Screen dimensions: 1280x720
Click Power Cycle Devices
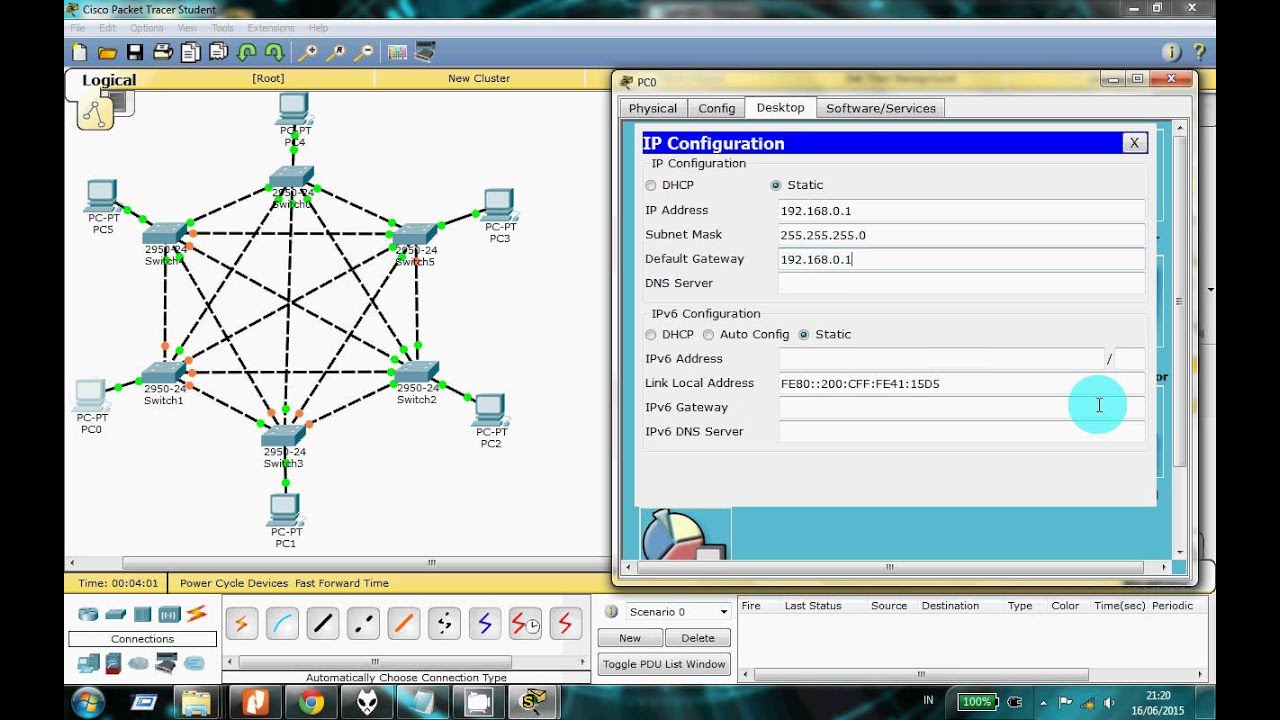pyautogui.click(x=234, y=583)
